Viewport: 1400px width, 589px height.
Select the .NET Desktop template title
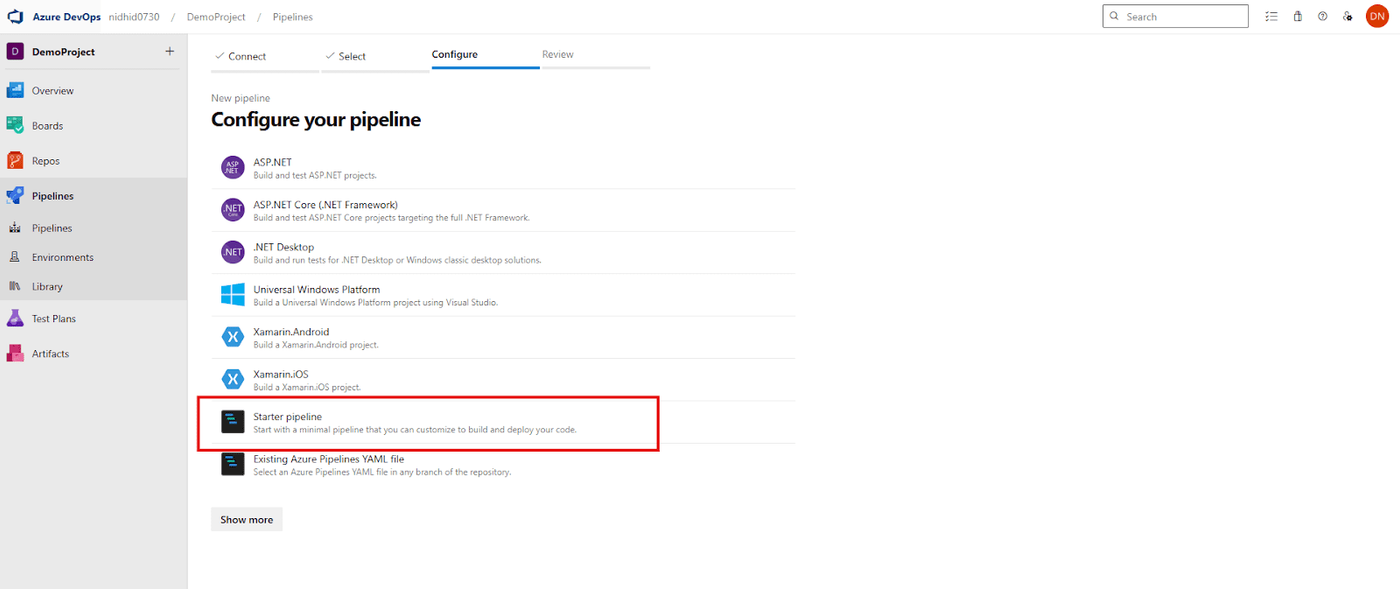point(283,247)
